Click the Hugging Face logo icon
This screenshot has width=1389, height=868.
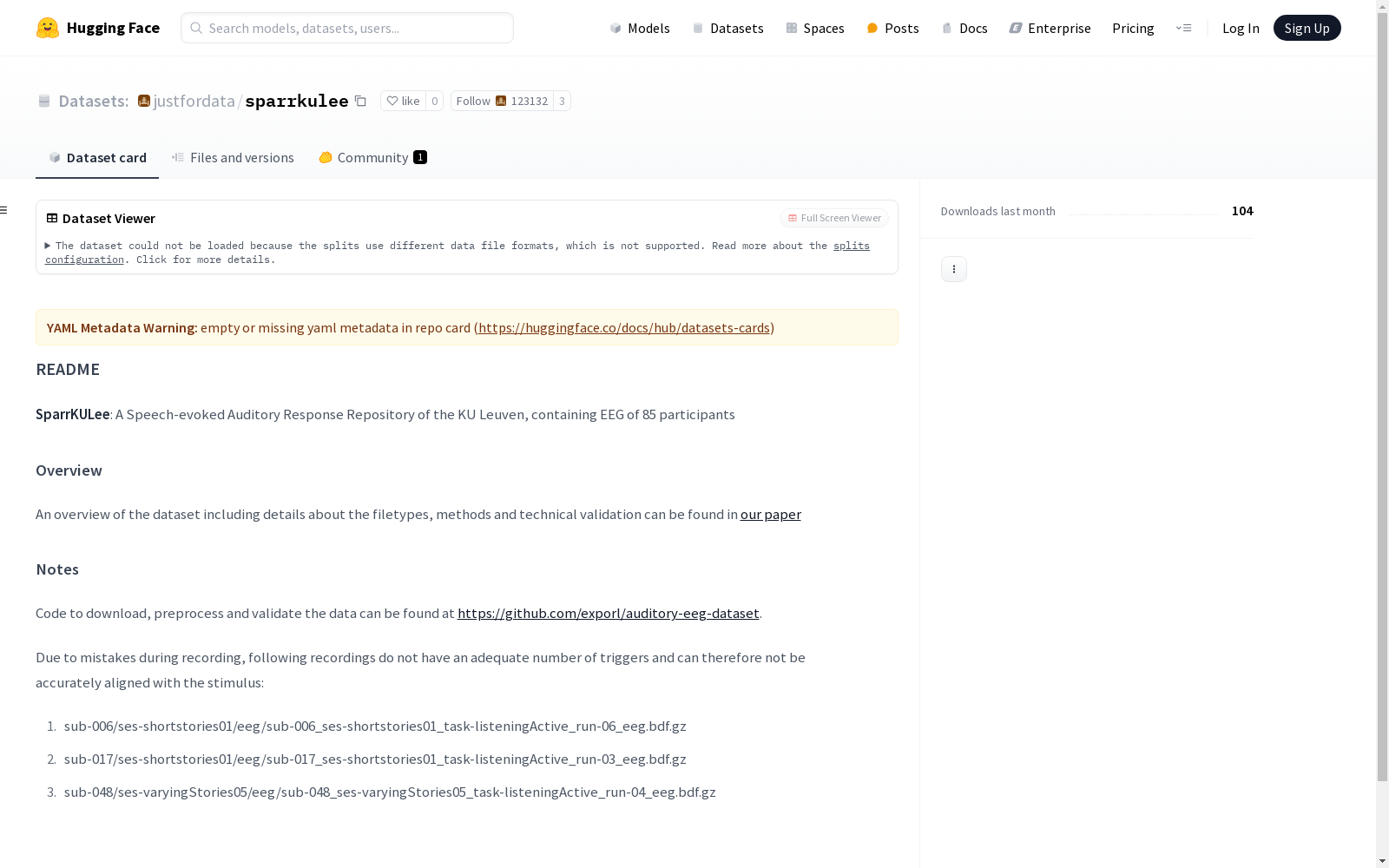point(48,28)
